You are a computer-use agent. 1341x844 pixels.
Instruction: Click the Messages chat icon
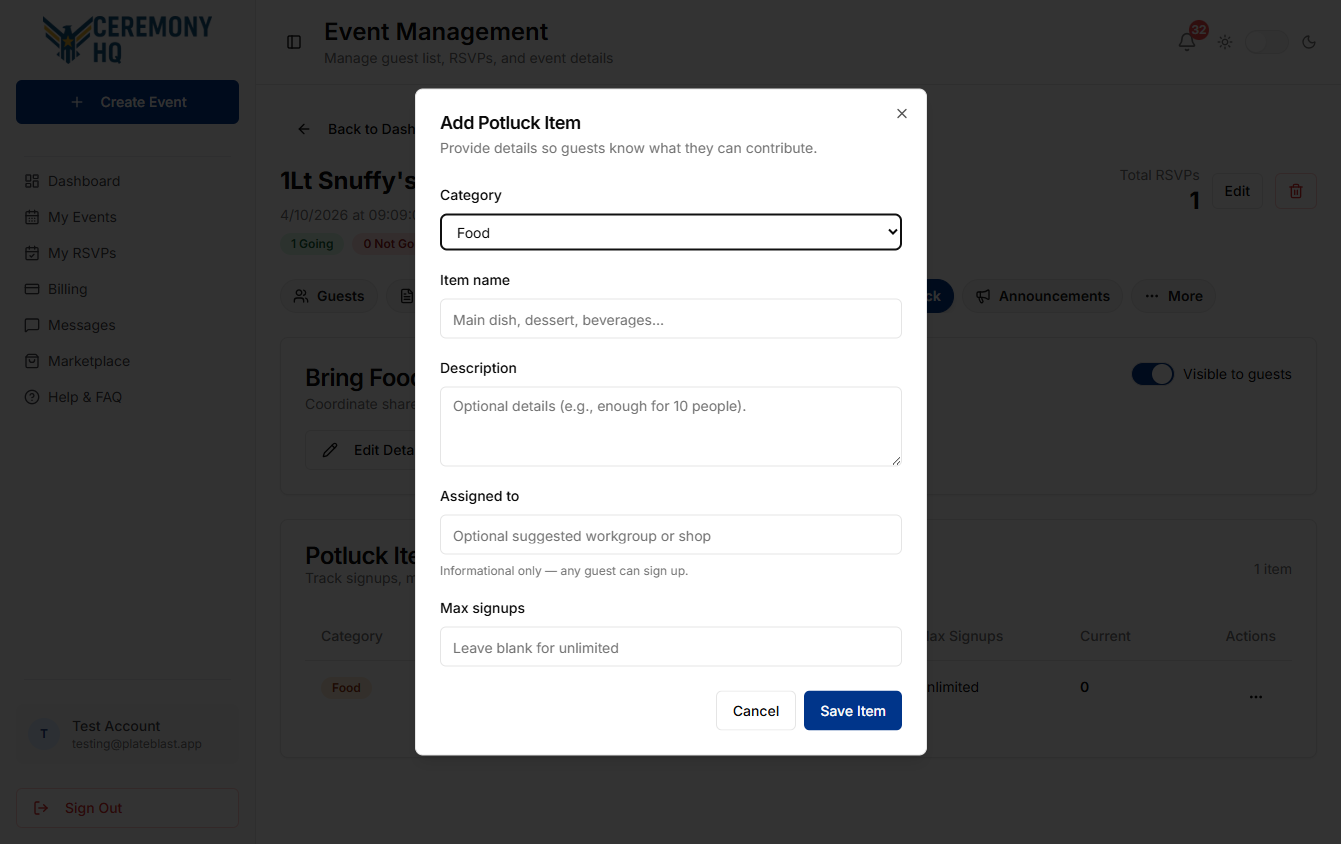point(32,325)
